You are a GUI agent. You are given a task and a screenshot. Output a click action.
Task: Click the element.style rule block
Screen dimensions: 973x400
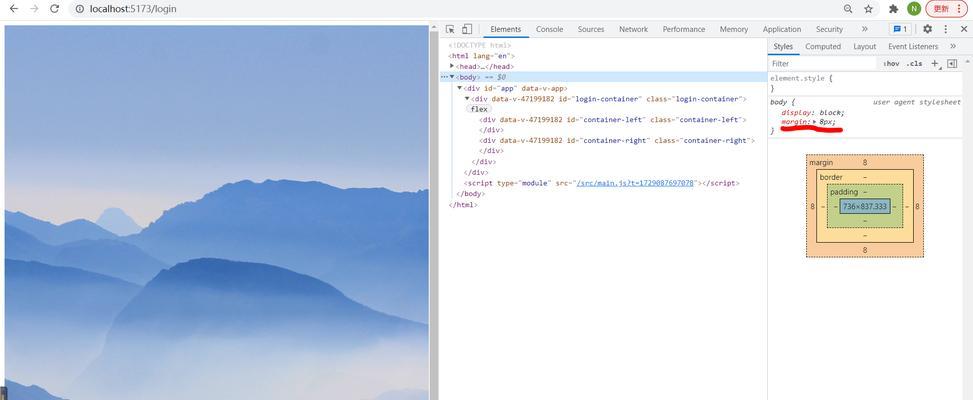[x=866, y=83]
